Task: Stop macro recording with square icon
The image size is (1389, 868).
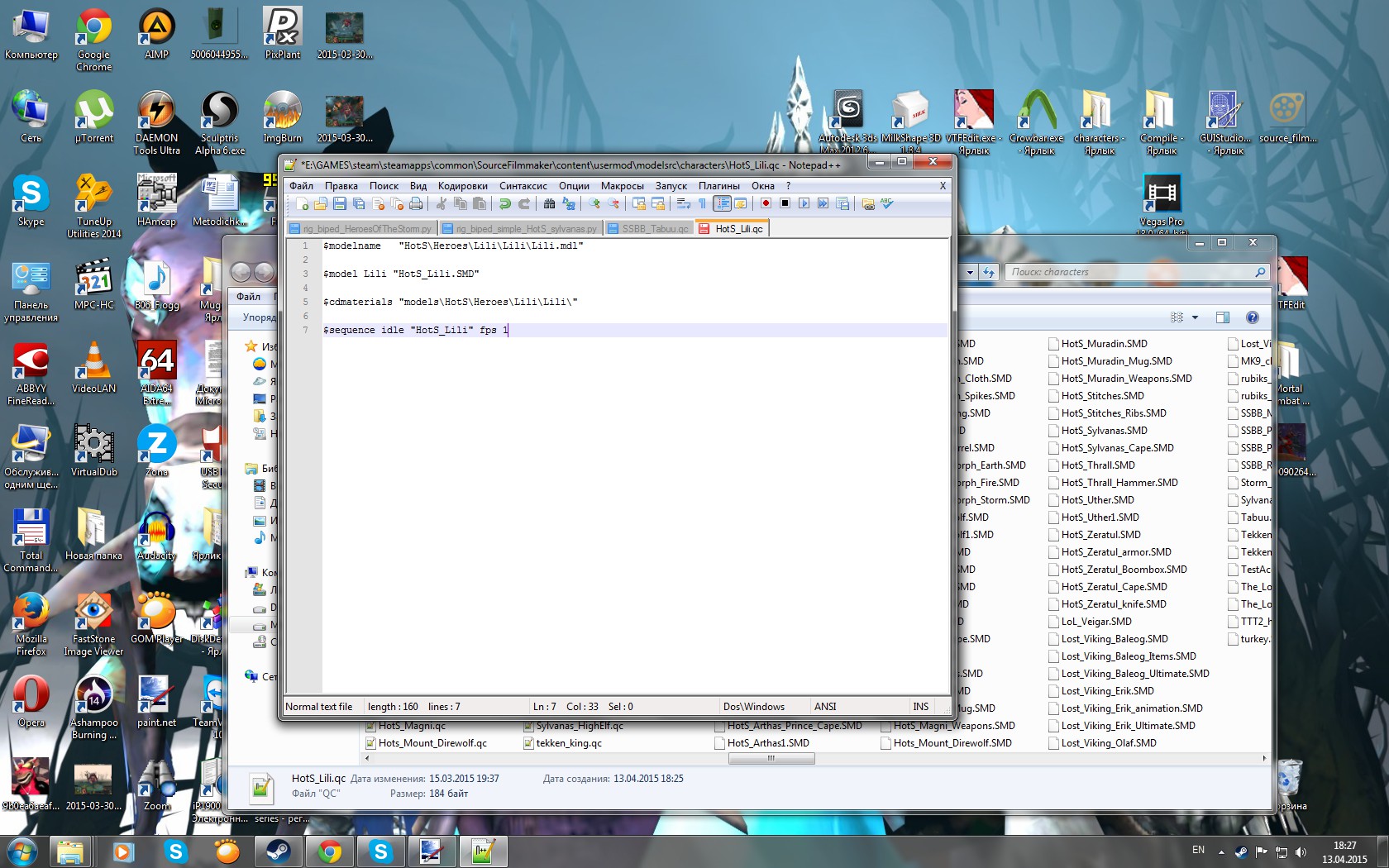Action: tap(785, 203)
